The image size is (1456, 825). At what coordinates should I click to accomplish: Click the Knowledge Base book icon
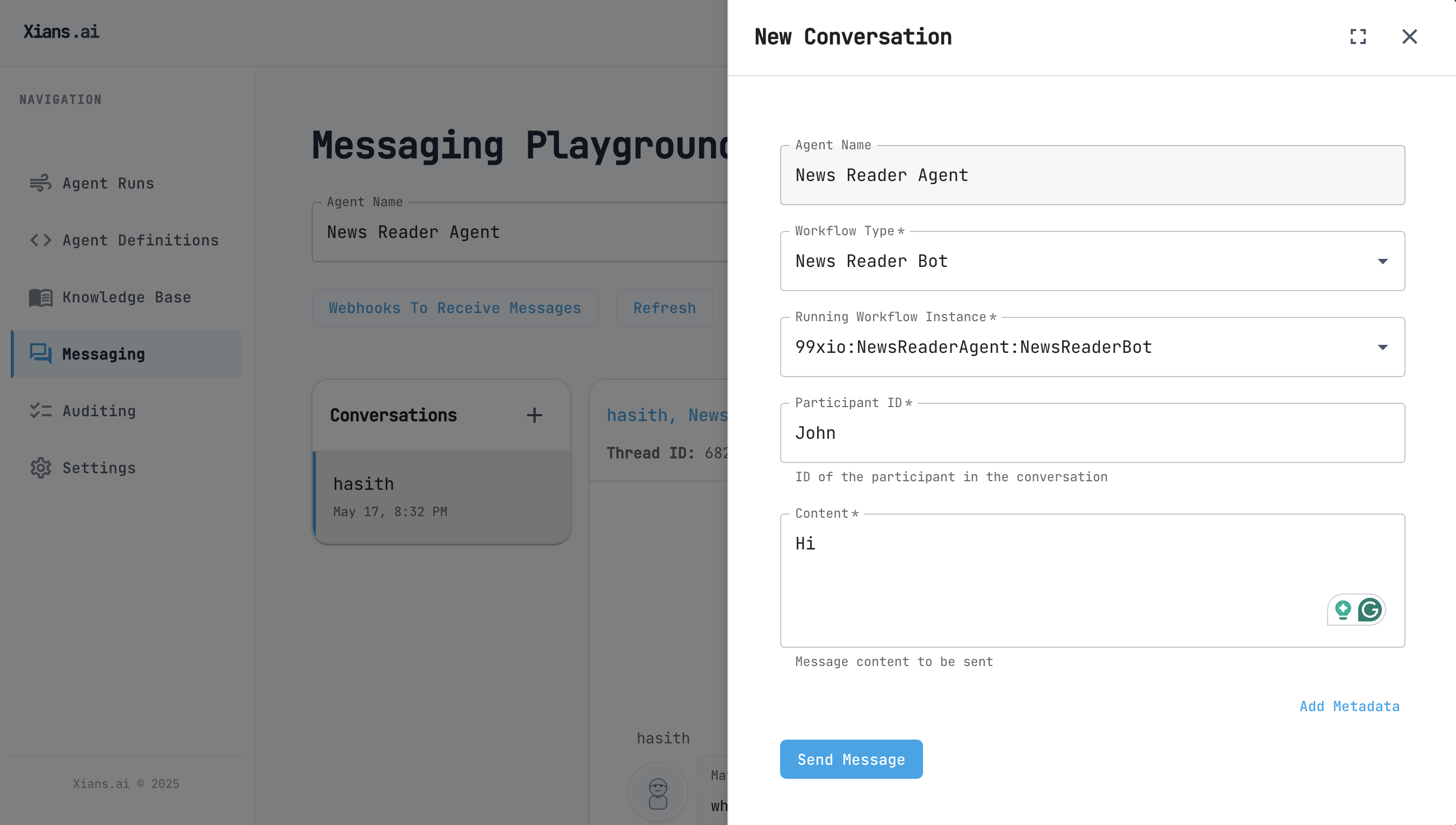pyautogui.click(x=40, y=298)
